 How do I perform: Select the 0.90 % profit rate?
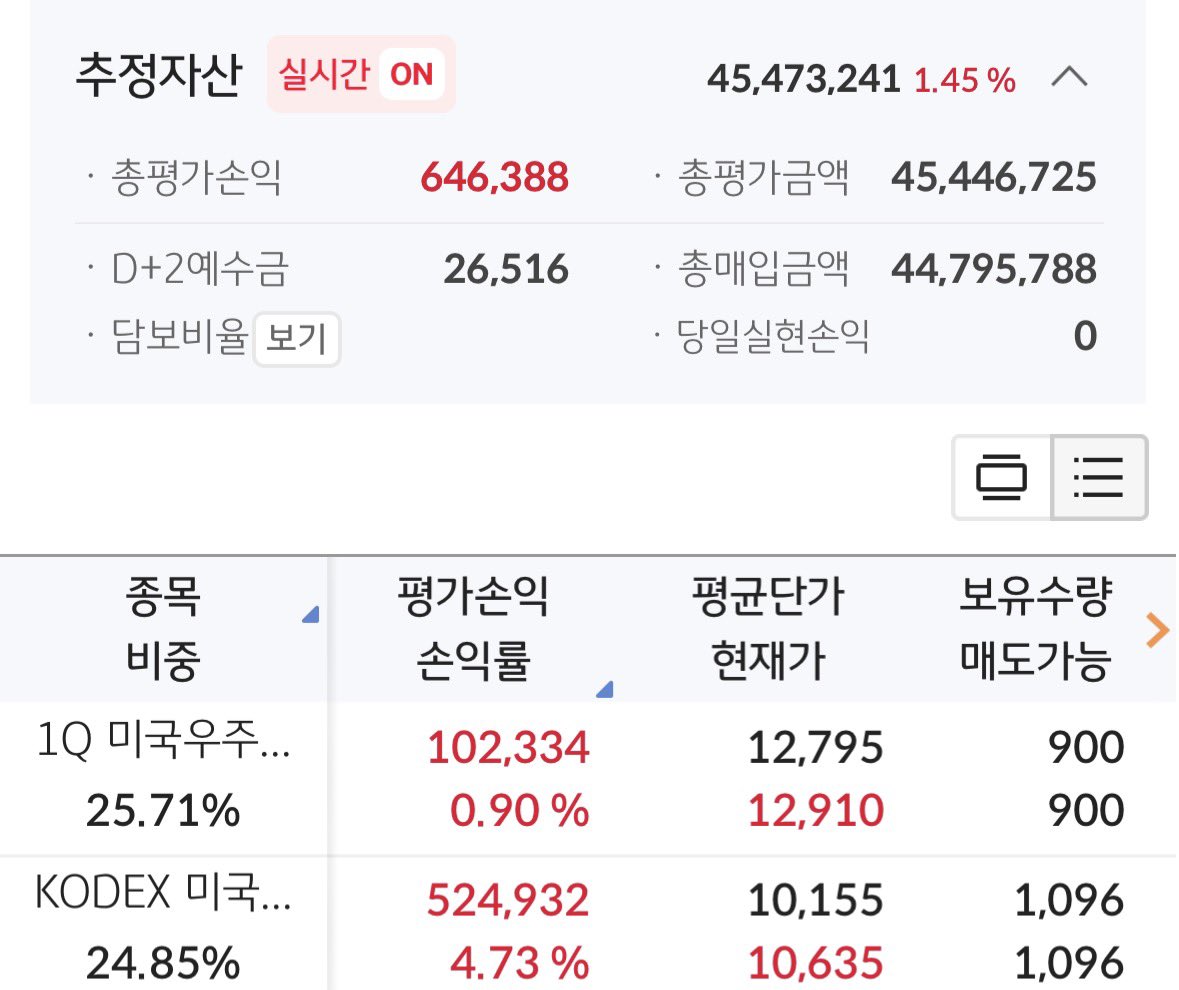tap(520, 810)
